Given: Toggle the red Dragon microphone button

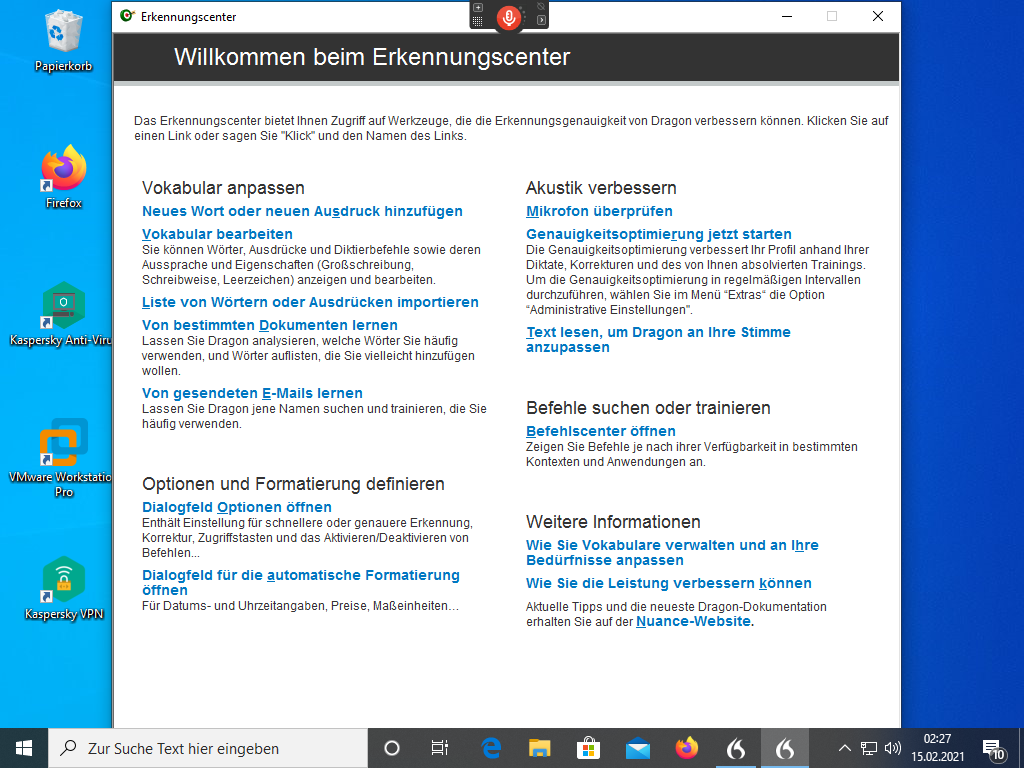Looking at the screenshot, I should [x=509, y=16].
